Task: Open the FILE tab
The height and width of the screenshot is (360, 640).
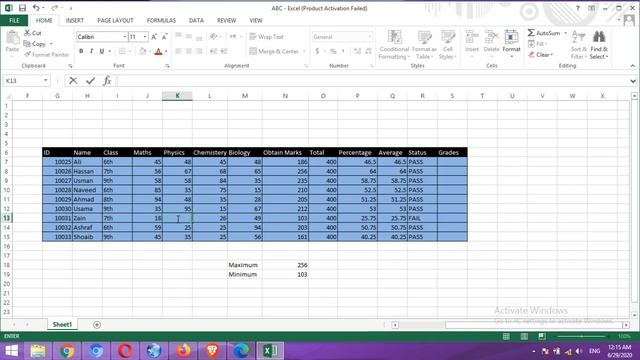Action: (14, 20)
